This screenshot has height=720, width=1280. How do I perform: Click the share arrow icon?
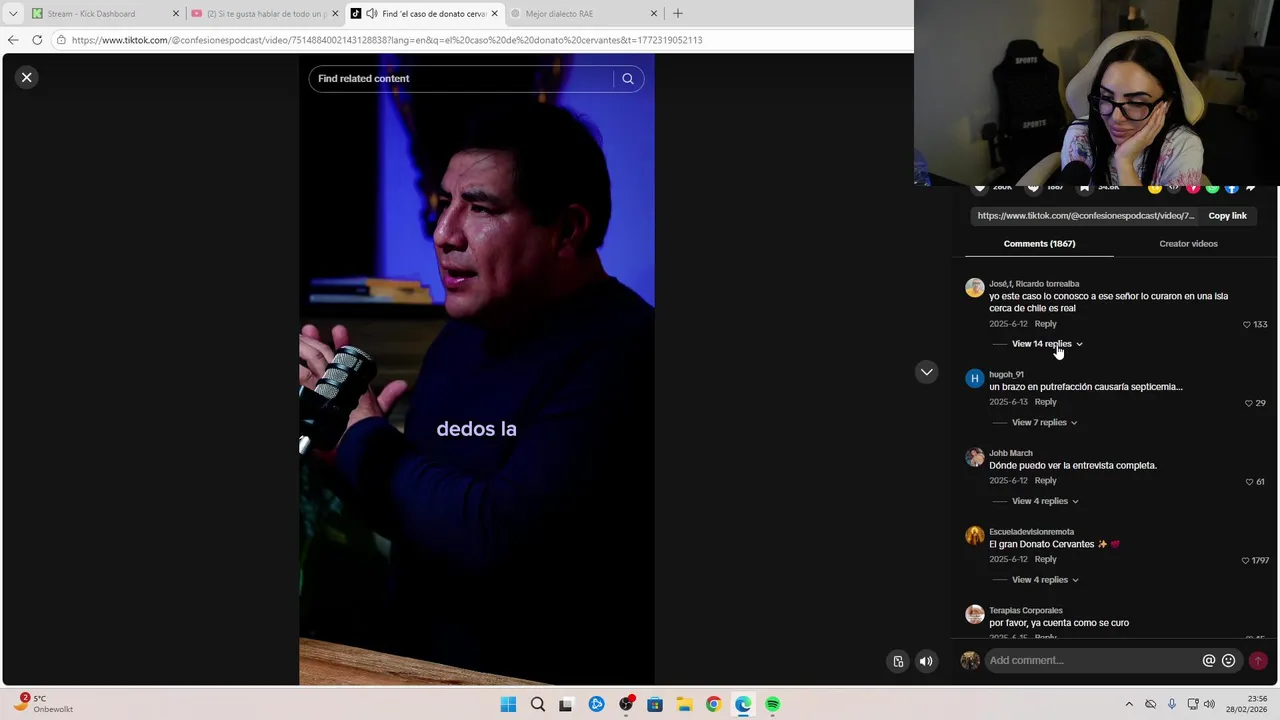pos(1251,188)
